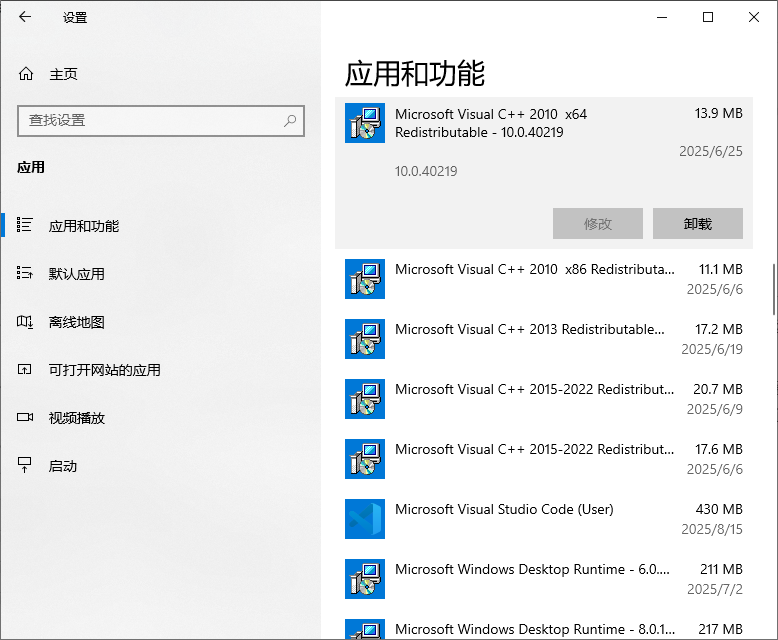778x640 pixels.
Task: Select Visual C++ 2015-2022 entry dated 2025/6/9
Action: pos(544,399)
